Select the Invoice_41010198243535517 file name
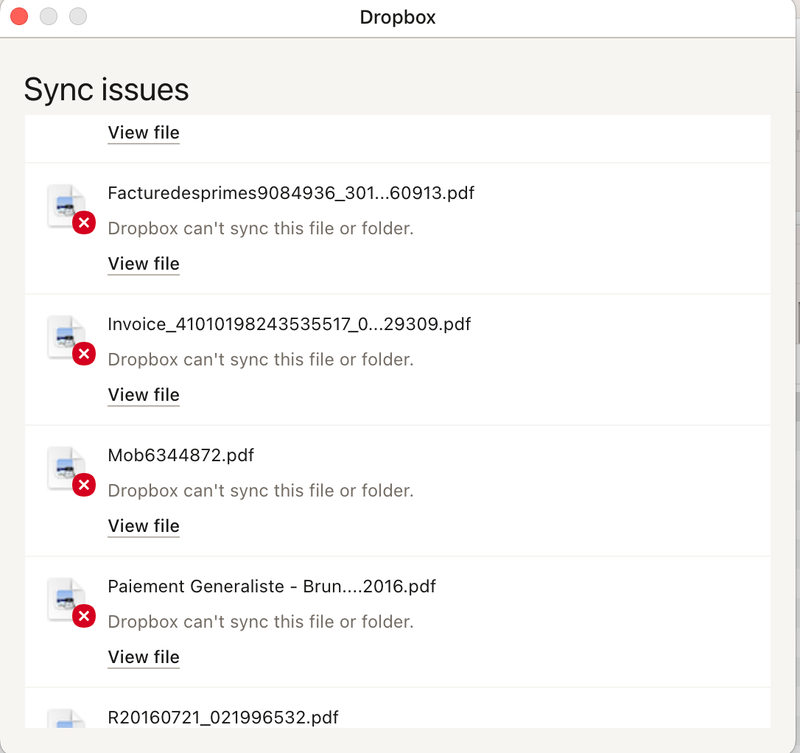Viewport: 800px width, 753px height. pyautogui.click(x=288, y=324)
